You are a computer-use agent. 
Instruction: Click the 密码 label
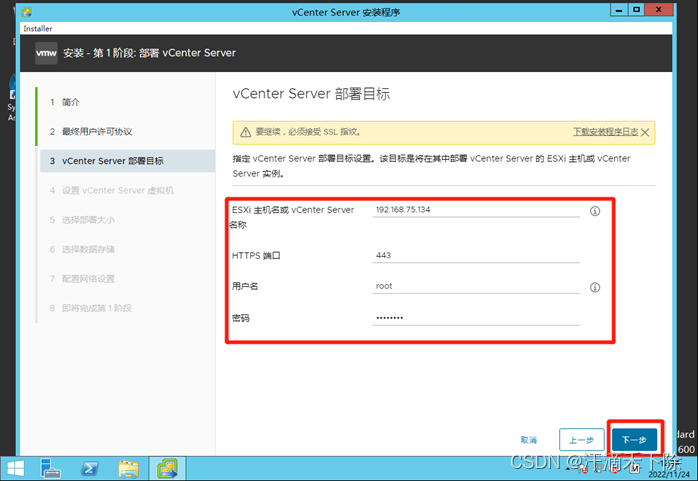click(241, 318)
